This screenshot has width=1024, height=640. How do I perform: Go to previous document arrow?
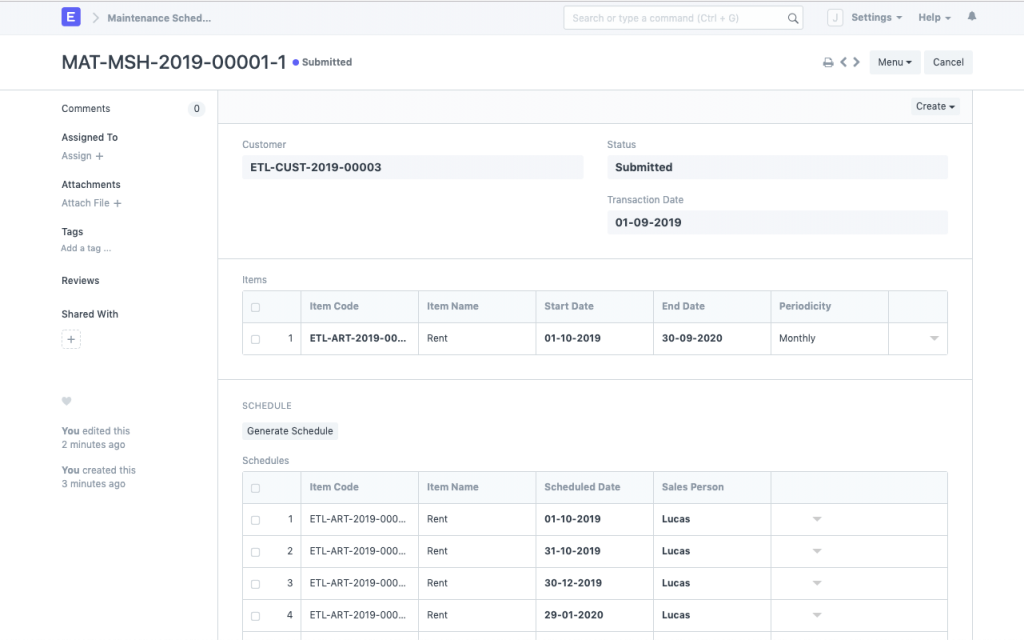click(x=844, y=62)
